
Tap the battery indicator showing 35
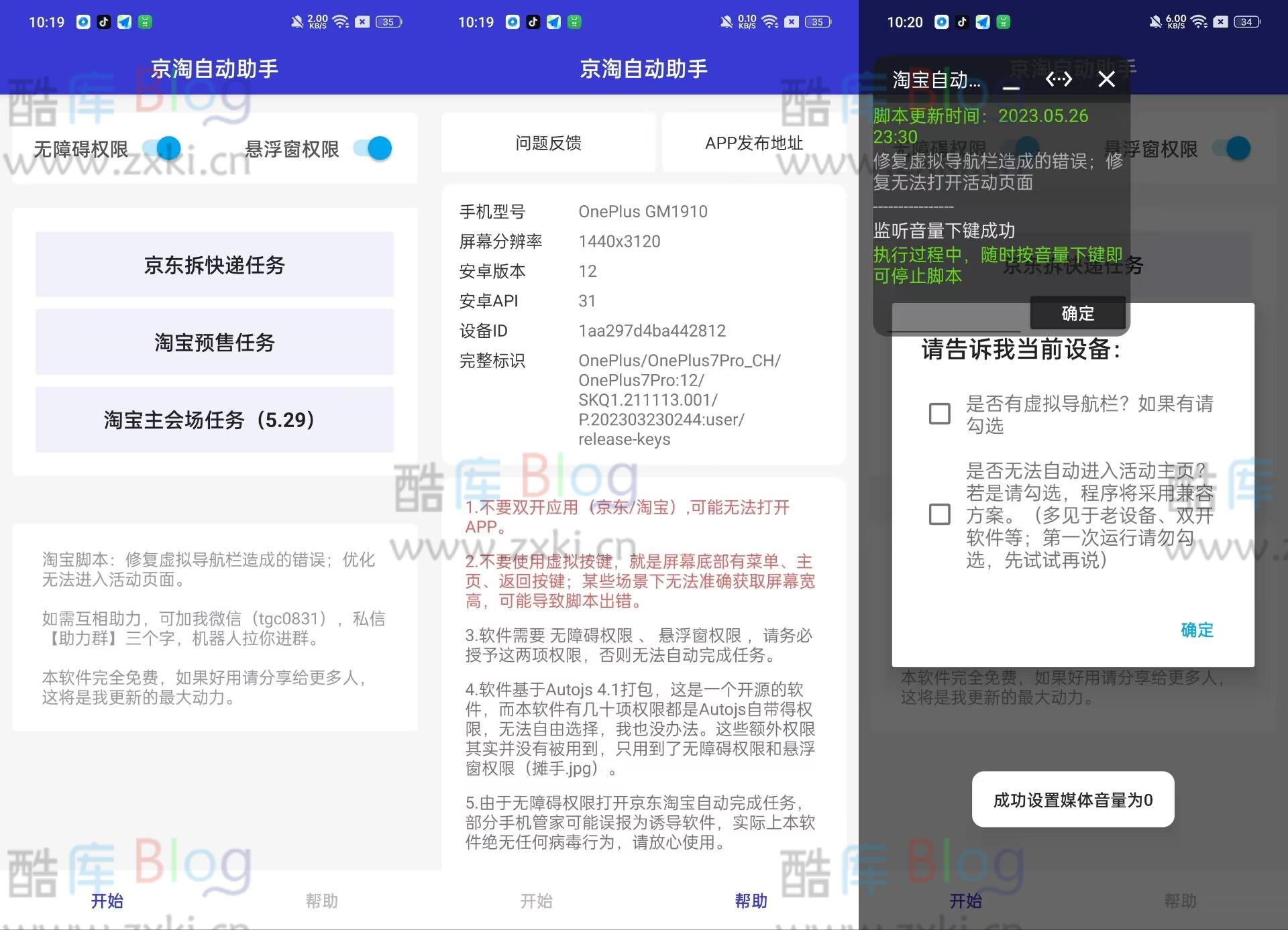tap(388, 21)
